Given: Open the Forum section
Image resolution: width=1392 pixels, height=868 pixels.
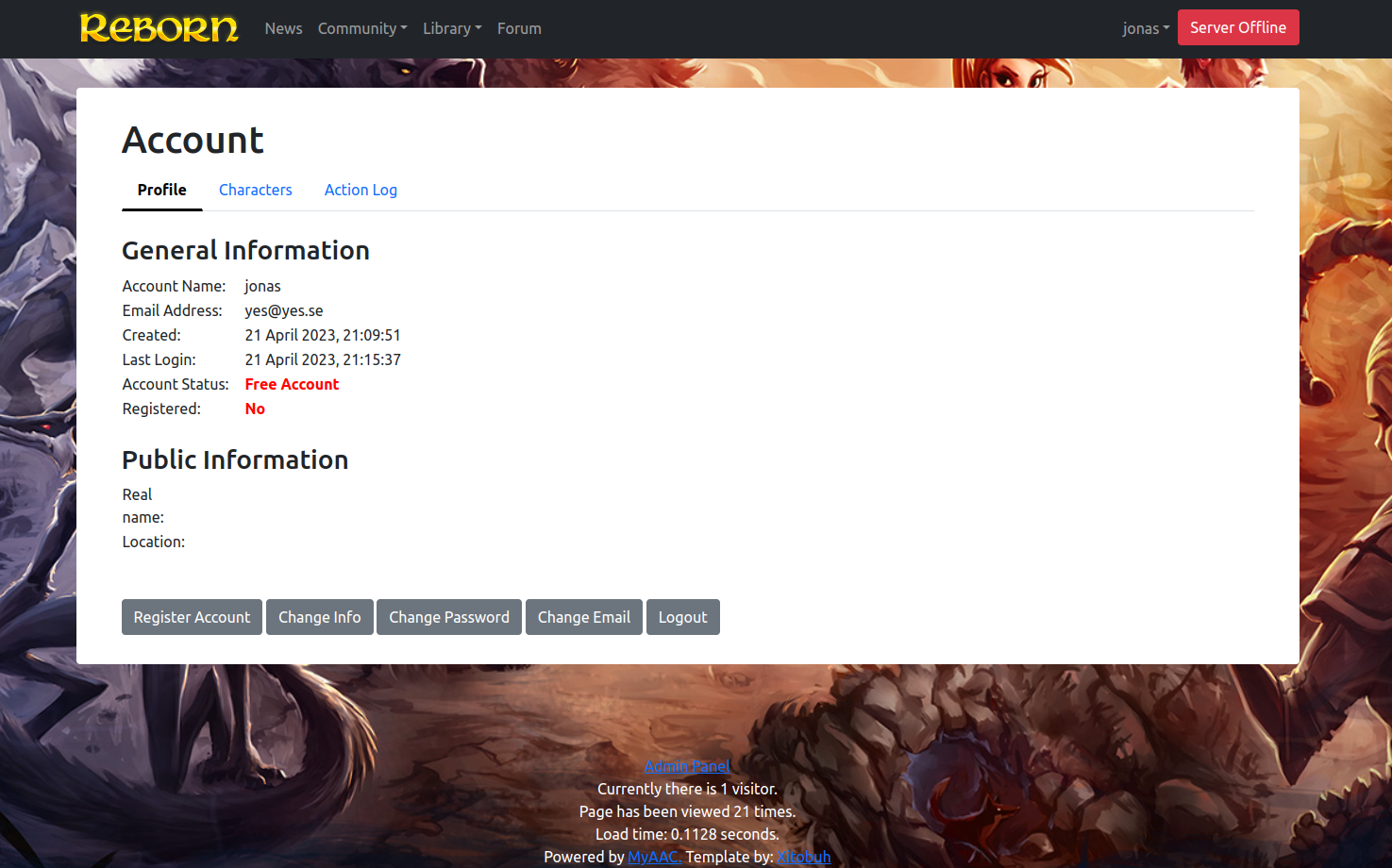Looking at the screenshot, I should [519, 28].
